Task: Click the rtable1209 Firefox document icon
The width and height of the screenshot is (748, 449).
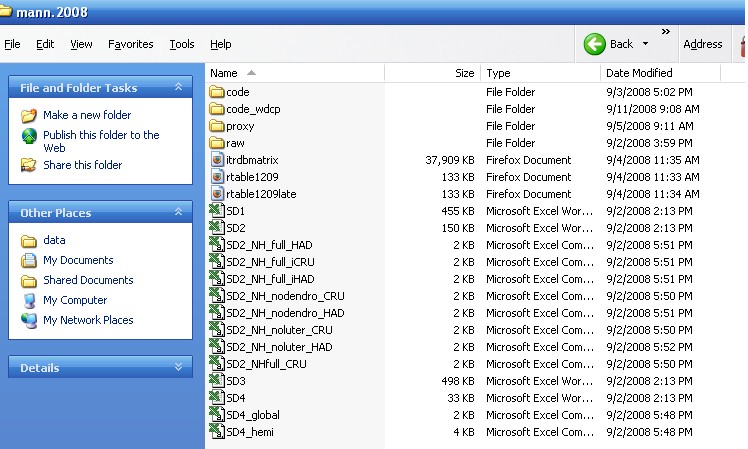Action: [x=217, y=177]
